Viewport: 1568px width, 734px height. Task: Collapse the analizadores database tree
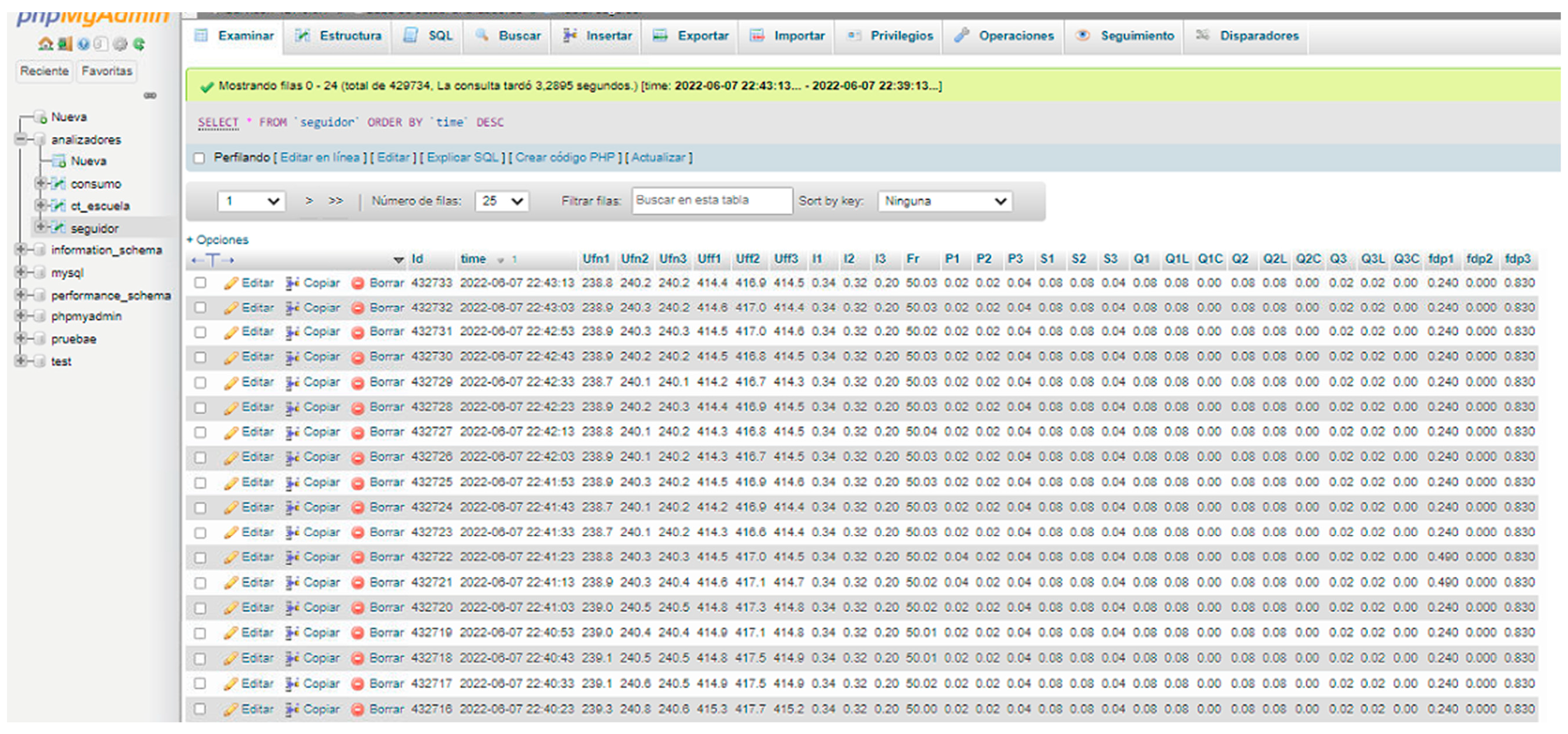[20, 139]
